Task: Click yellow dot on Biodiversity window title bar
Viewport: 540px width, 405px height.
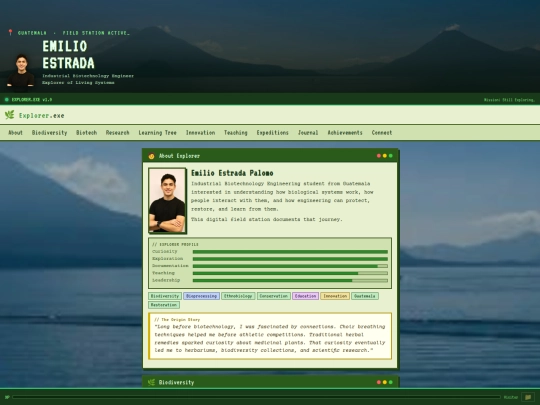Action: (x=385, y=382)
